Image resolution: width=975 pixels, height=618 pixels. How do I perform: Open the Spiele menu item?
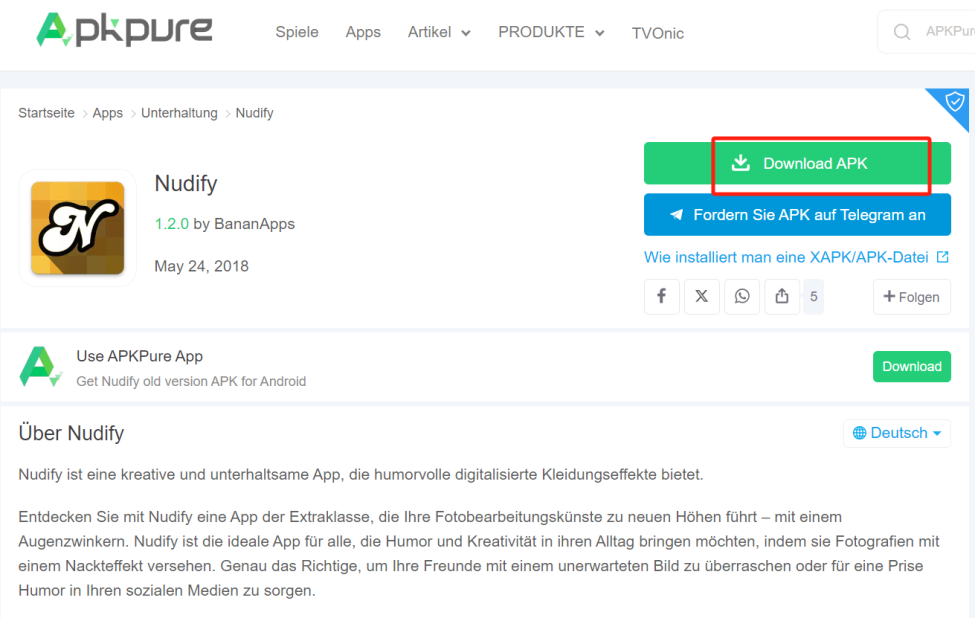coord(297,32)
